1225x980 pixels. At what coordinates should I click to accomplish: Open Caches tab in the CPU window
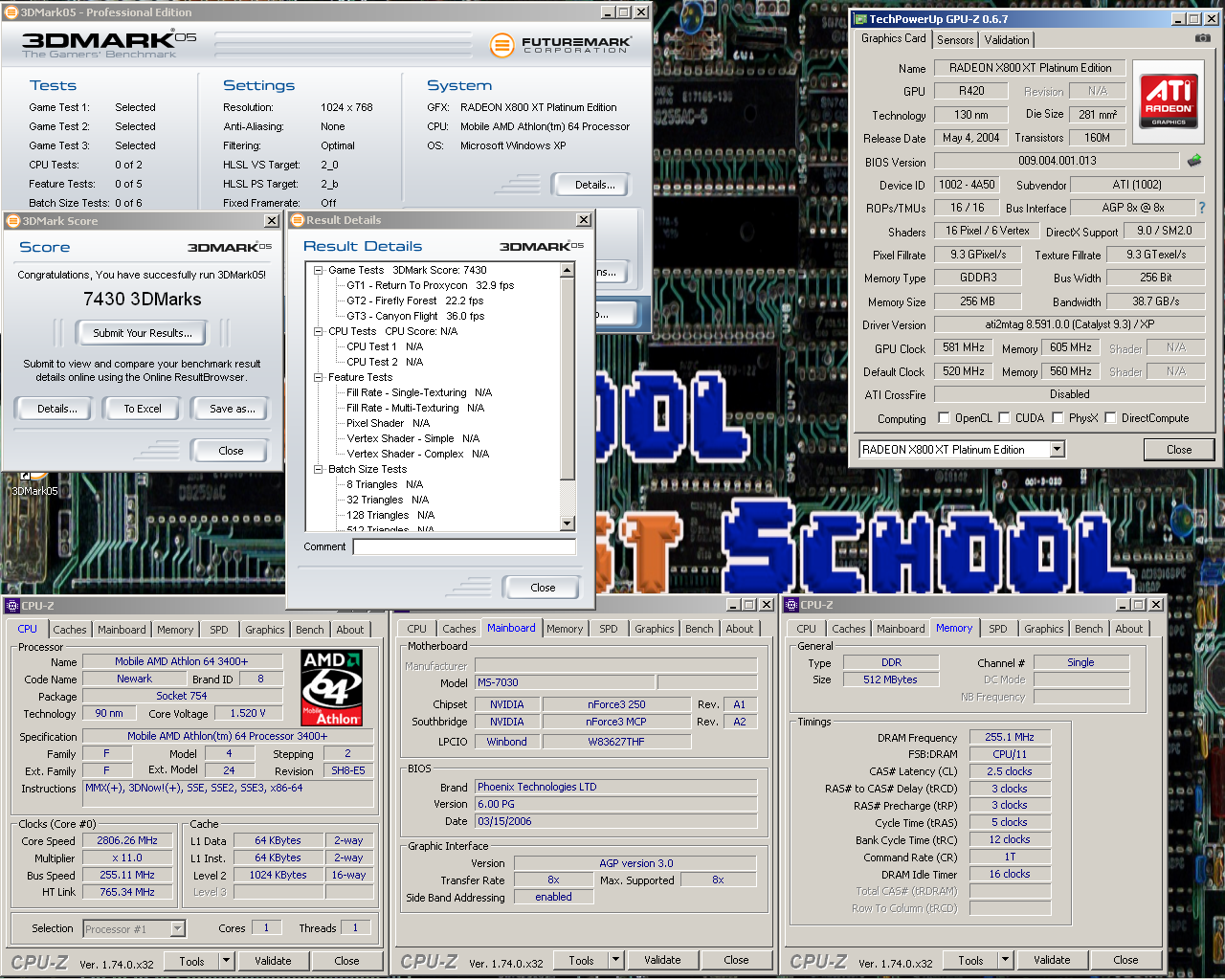click(69, 630)
